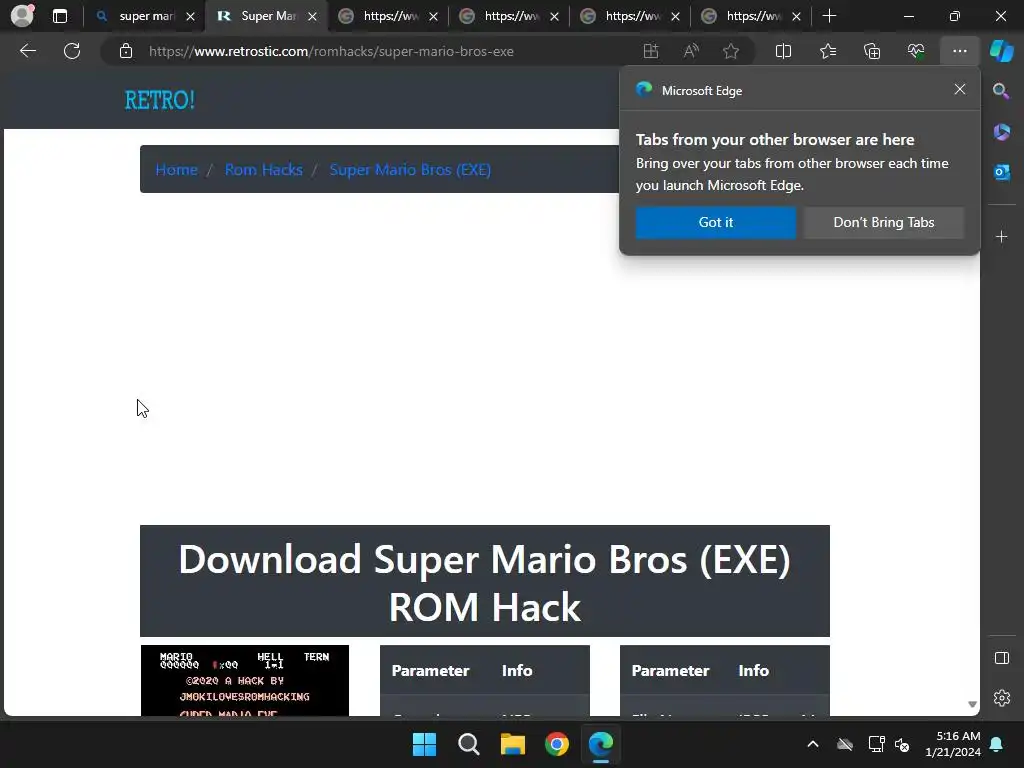Click the browser profile avatar icon
This screenshot has height=768, width=1024.
point(22,16)
